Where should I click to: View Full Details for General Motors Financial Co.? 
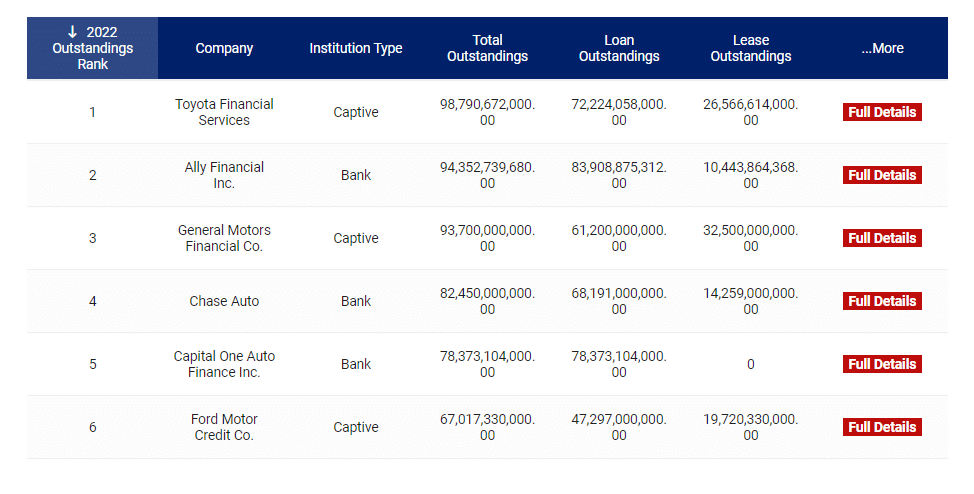coord(882,238)
